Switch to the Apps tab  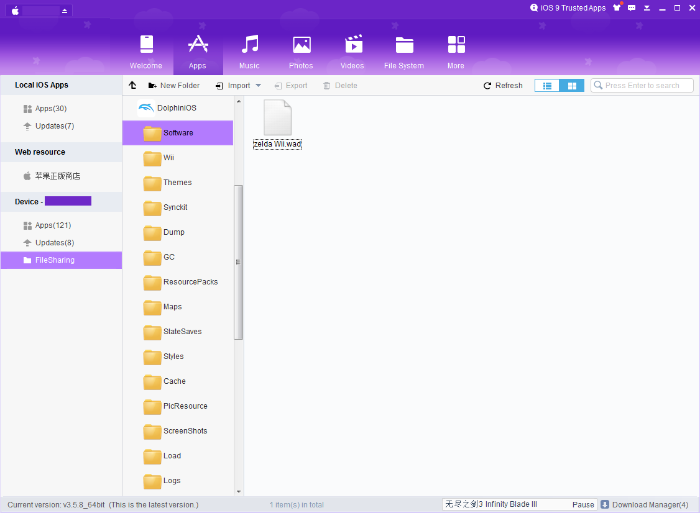point(197,52)
